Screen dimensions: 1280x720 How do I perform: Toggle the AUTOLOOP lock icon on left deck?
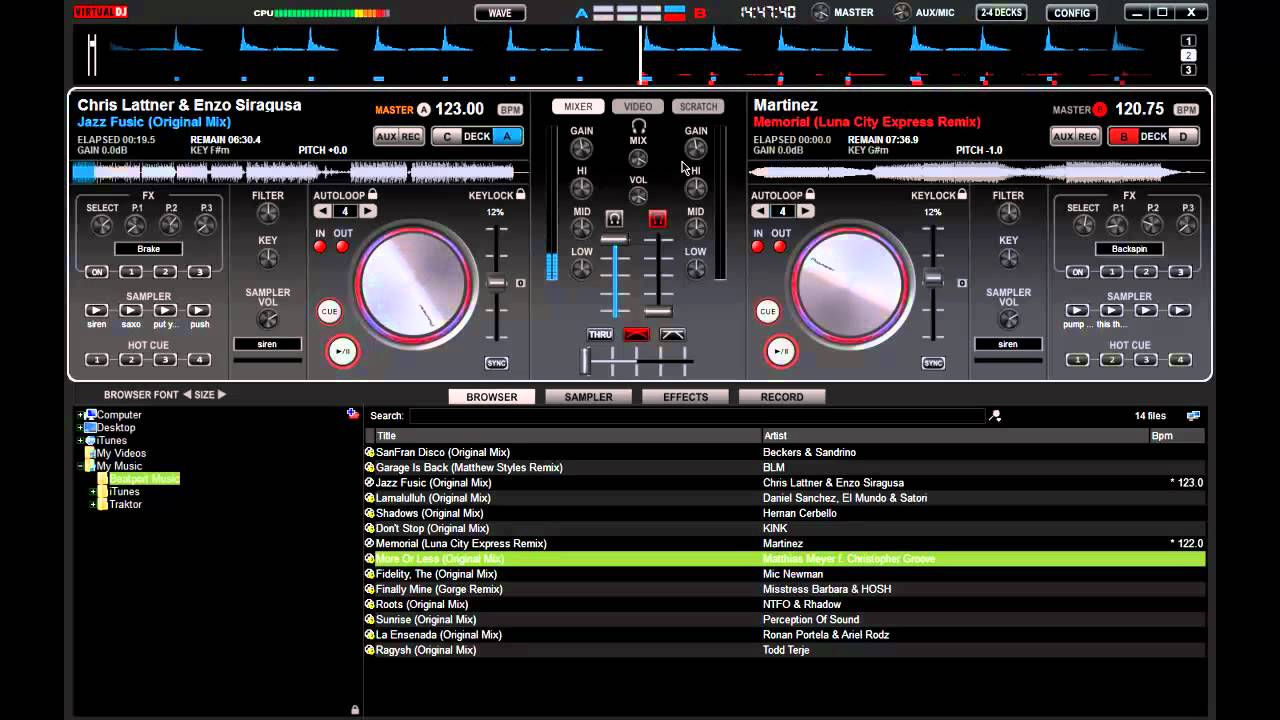click(372, 195)
